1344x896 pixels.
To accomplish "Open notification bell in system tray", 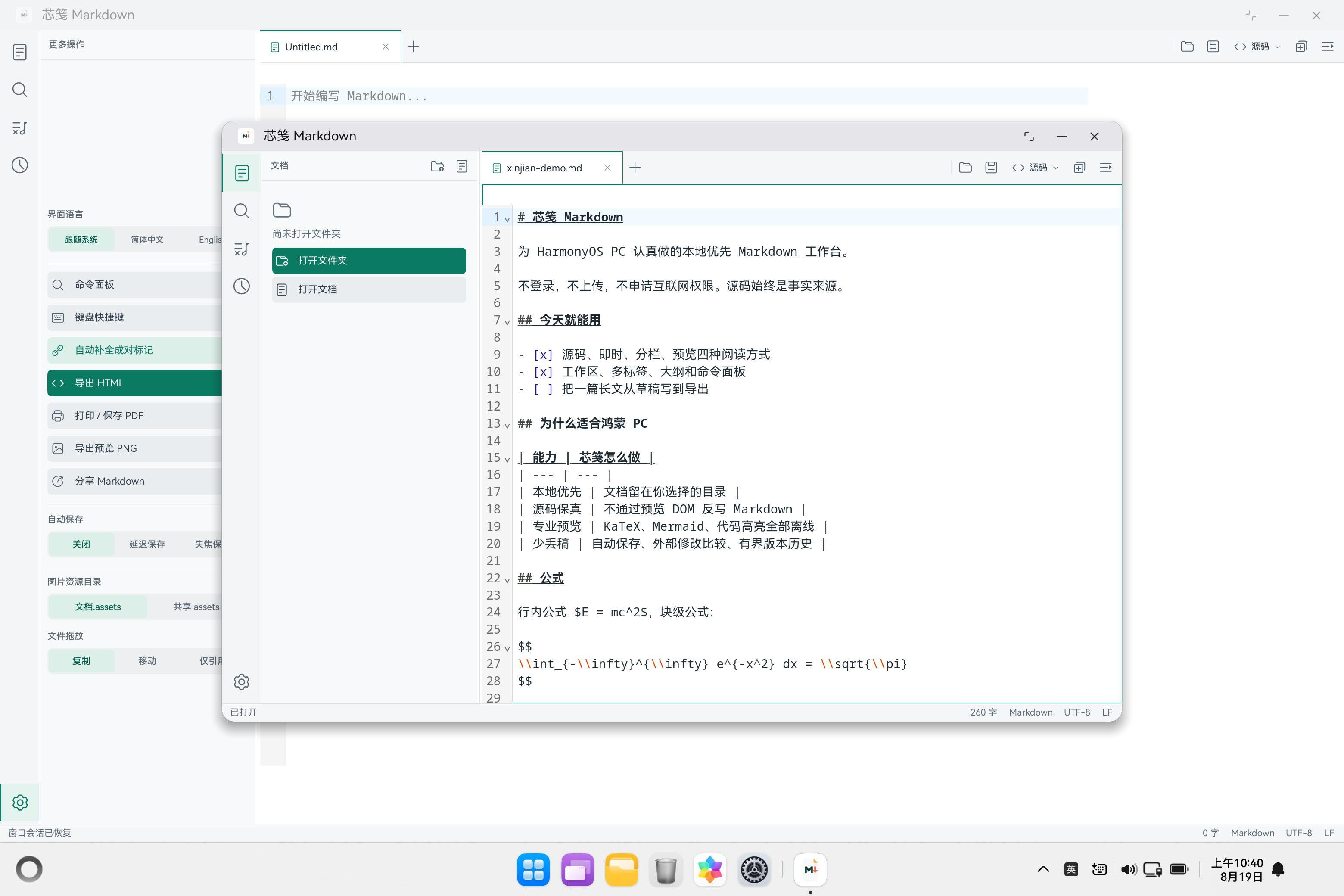I will [x=1278, y=869].
